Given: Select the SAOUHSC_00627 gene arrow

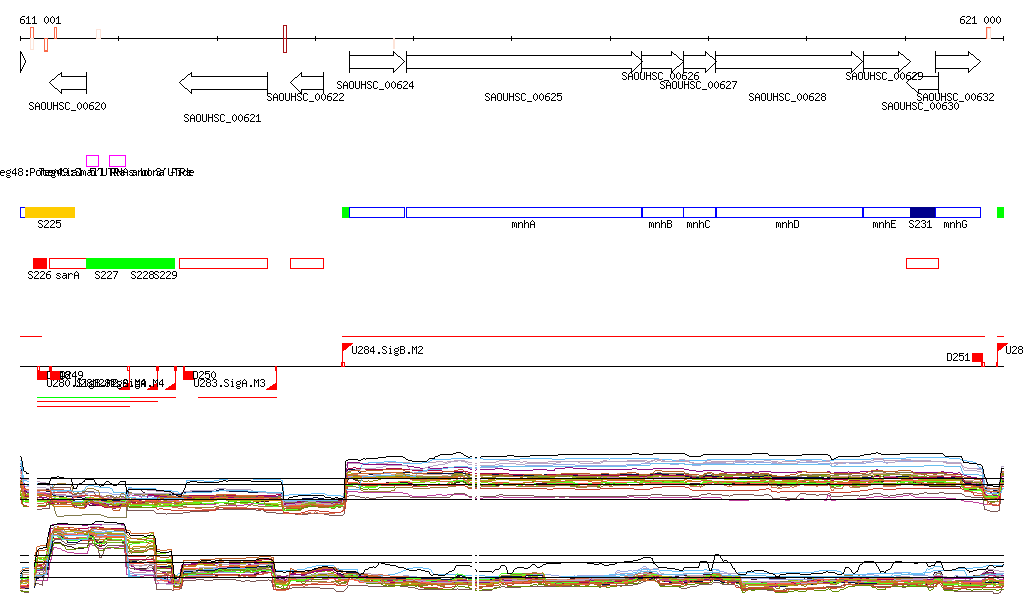Looking at the screenshot, I should (x=700, y=62).
